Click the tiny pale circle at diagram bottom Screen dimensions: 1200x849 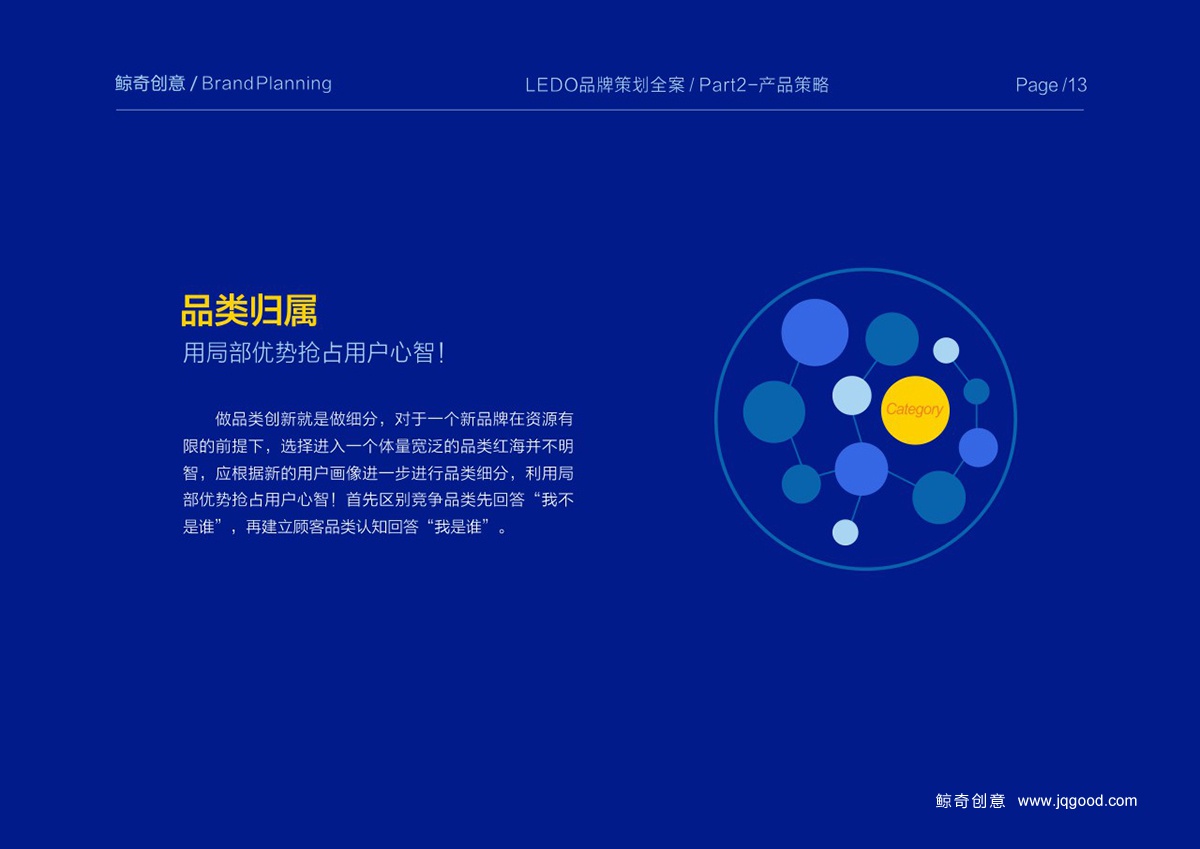845,532
